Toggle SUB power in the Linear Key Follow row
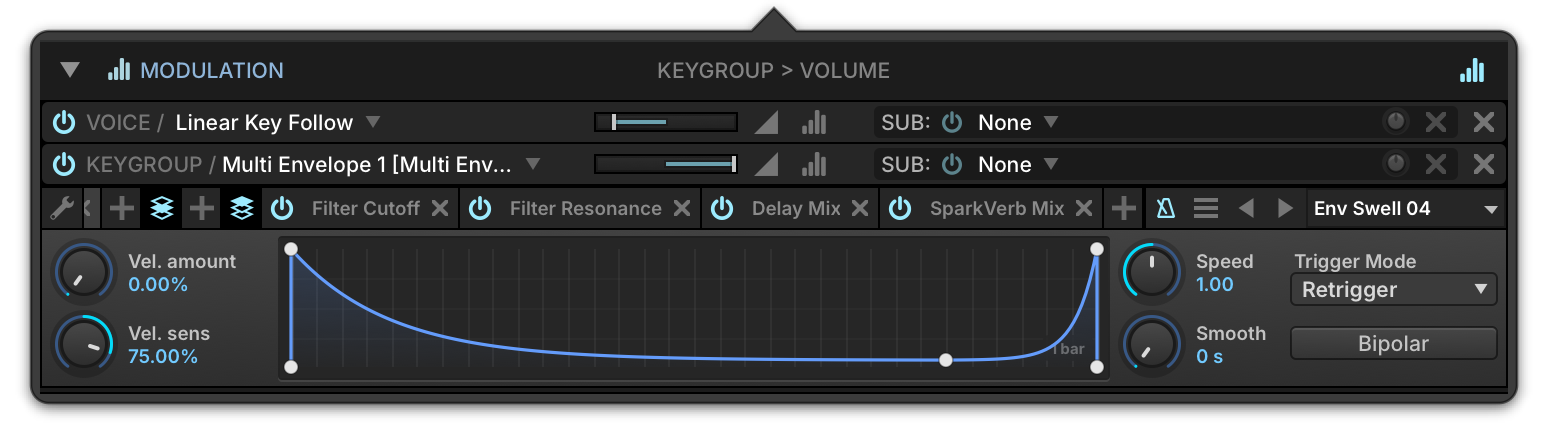Image resolution: width=1548 pixels, height=434 pixels. coord(952,123)
